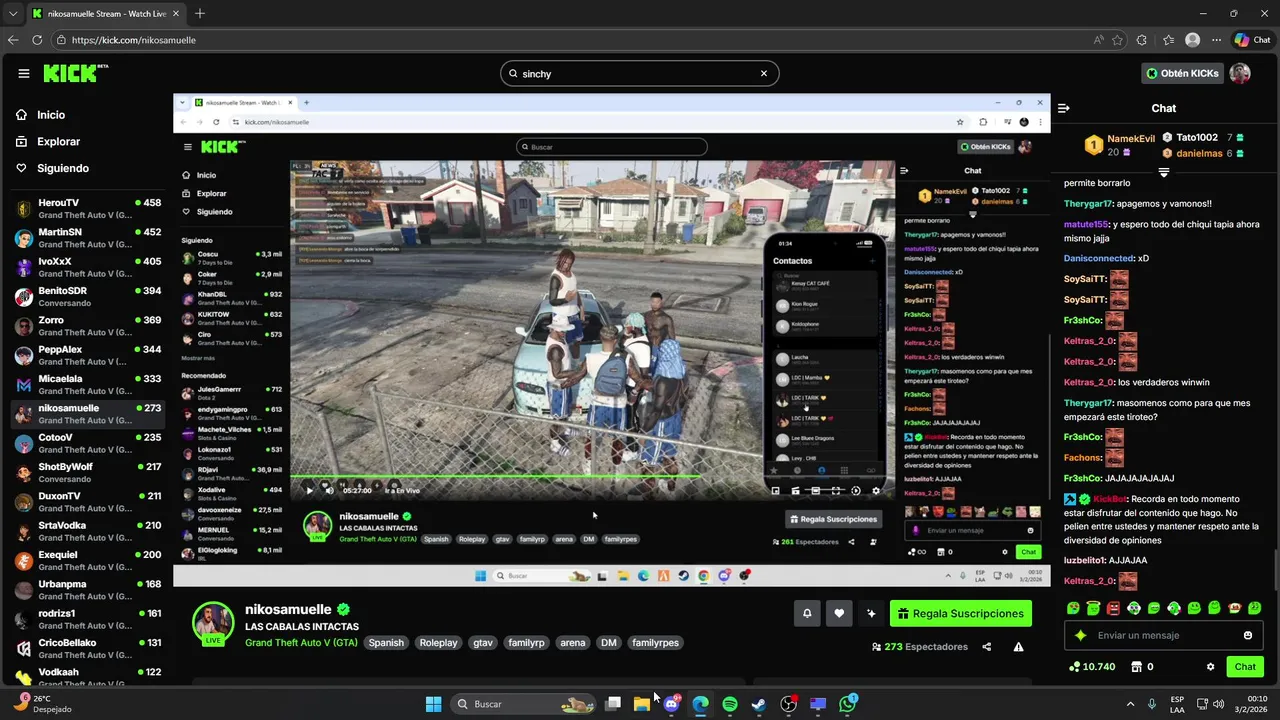
Task: Open Siguiendo in the sidebar
Action: tap(52, 168)
